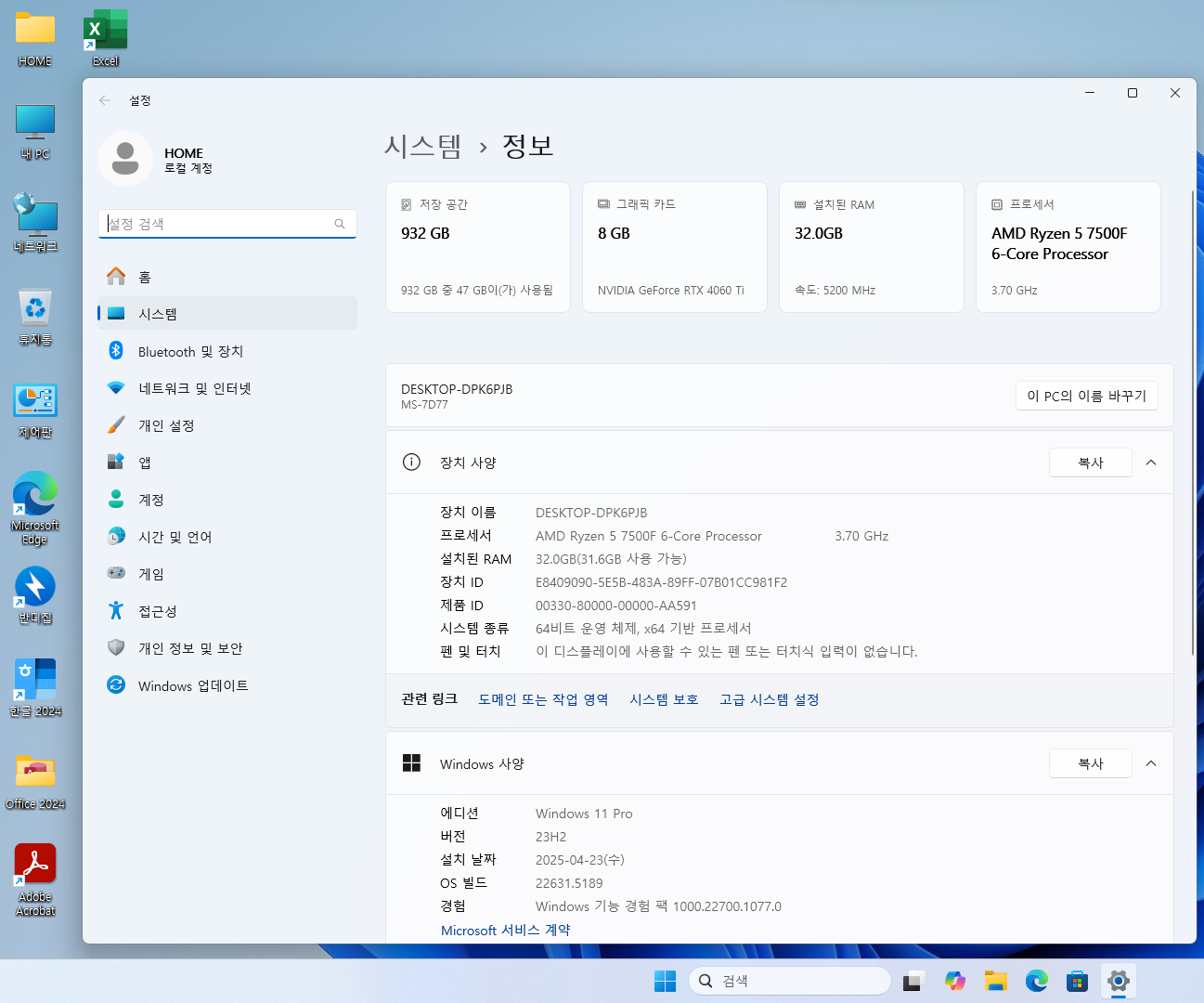
Task: Open 접근성 settings category
Action: (x=227, y=611)
